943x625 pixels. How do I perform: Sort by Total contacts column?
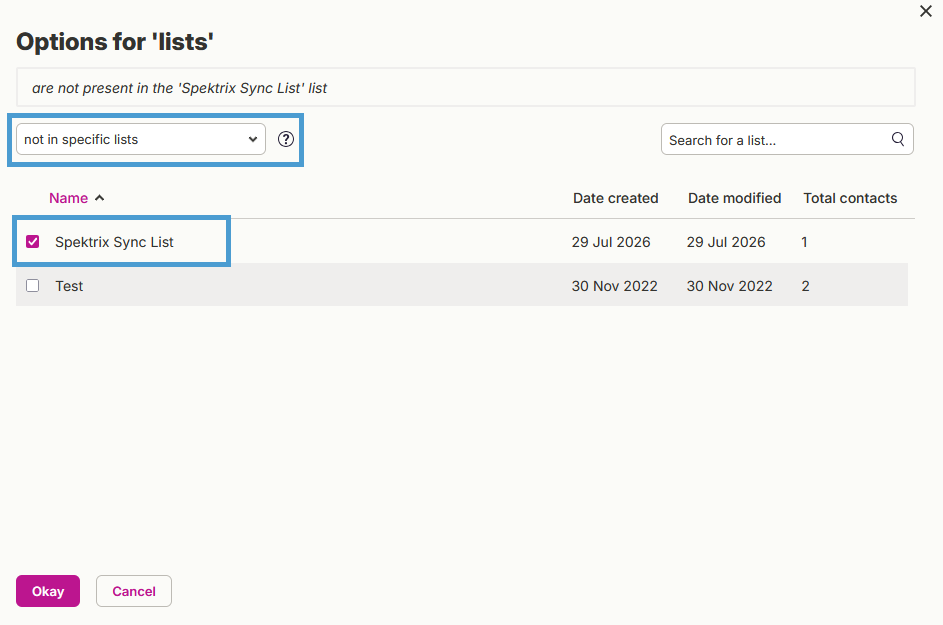850,198
